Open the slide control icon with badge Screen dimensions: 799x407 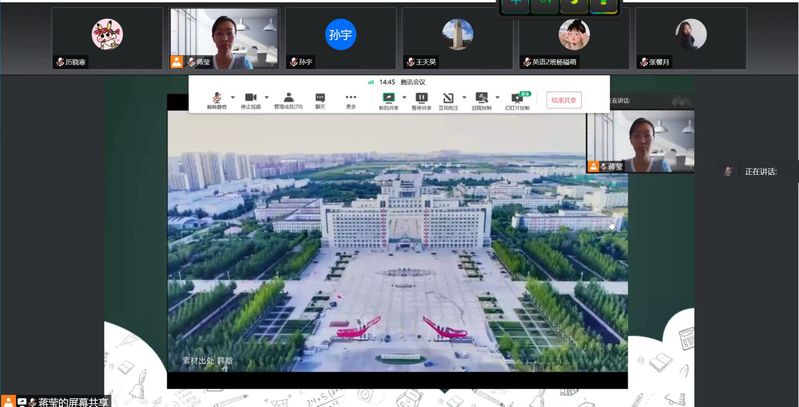[x=517, y=98]
